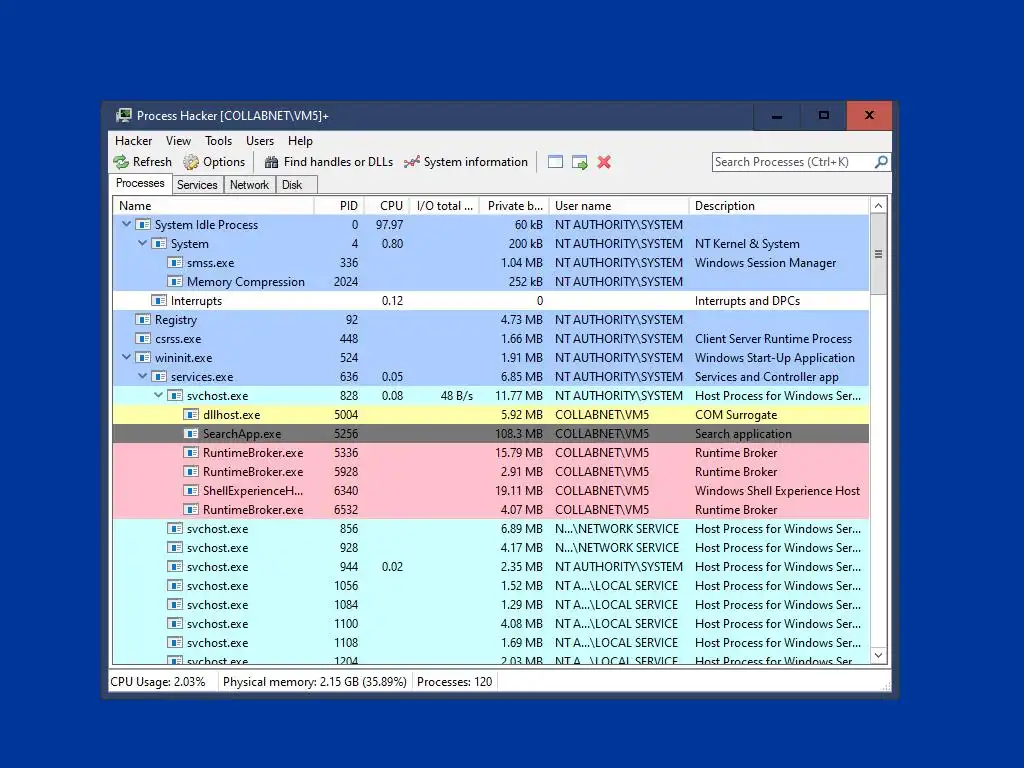Screen dimensions: 1024x768
Task: Sort by the PID column header
Action: click(x=340, y=206)
